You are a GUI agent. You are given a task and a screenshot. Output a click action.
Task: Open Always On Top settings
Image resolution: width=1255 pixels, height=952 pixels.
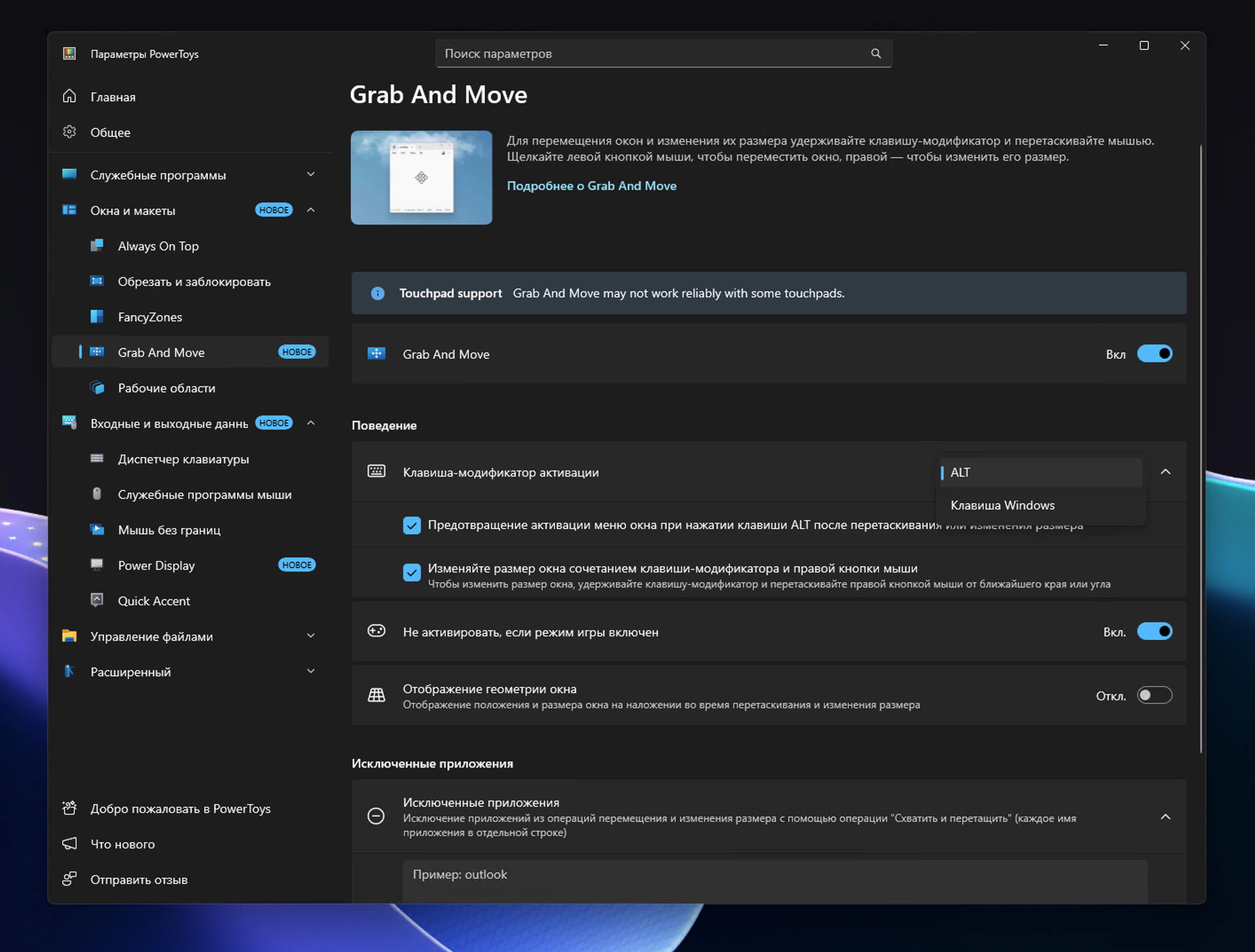click(158, 246)
